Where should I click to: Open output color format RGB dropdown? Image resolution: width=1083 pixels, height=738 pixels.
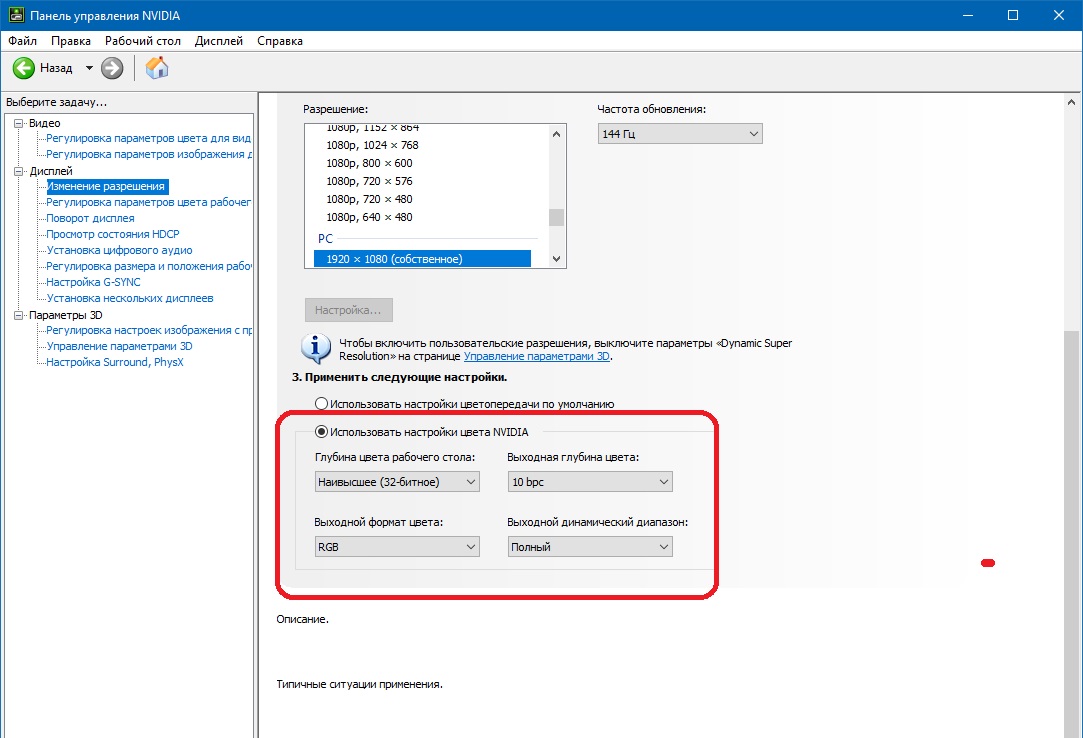click(397, 547)
